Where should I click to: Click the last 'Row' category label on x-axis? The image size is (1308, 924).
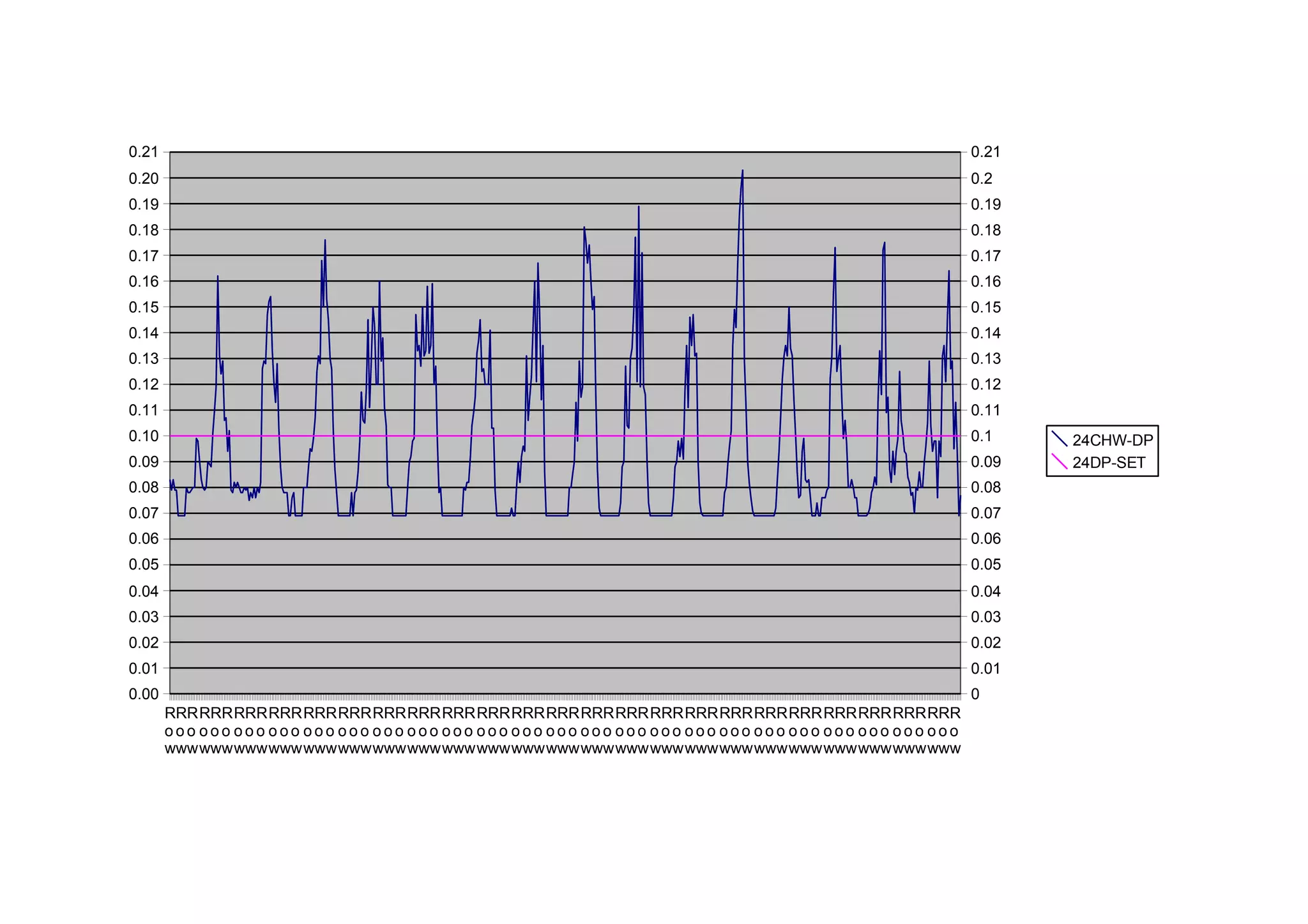tap(955, 731)
